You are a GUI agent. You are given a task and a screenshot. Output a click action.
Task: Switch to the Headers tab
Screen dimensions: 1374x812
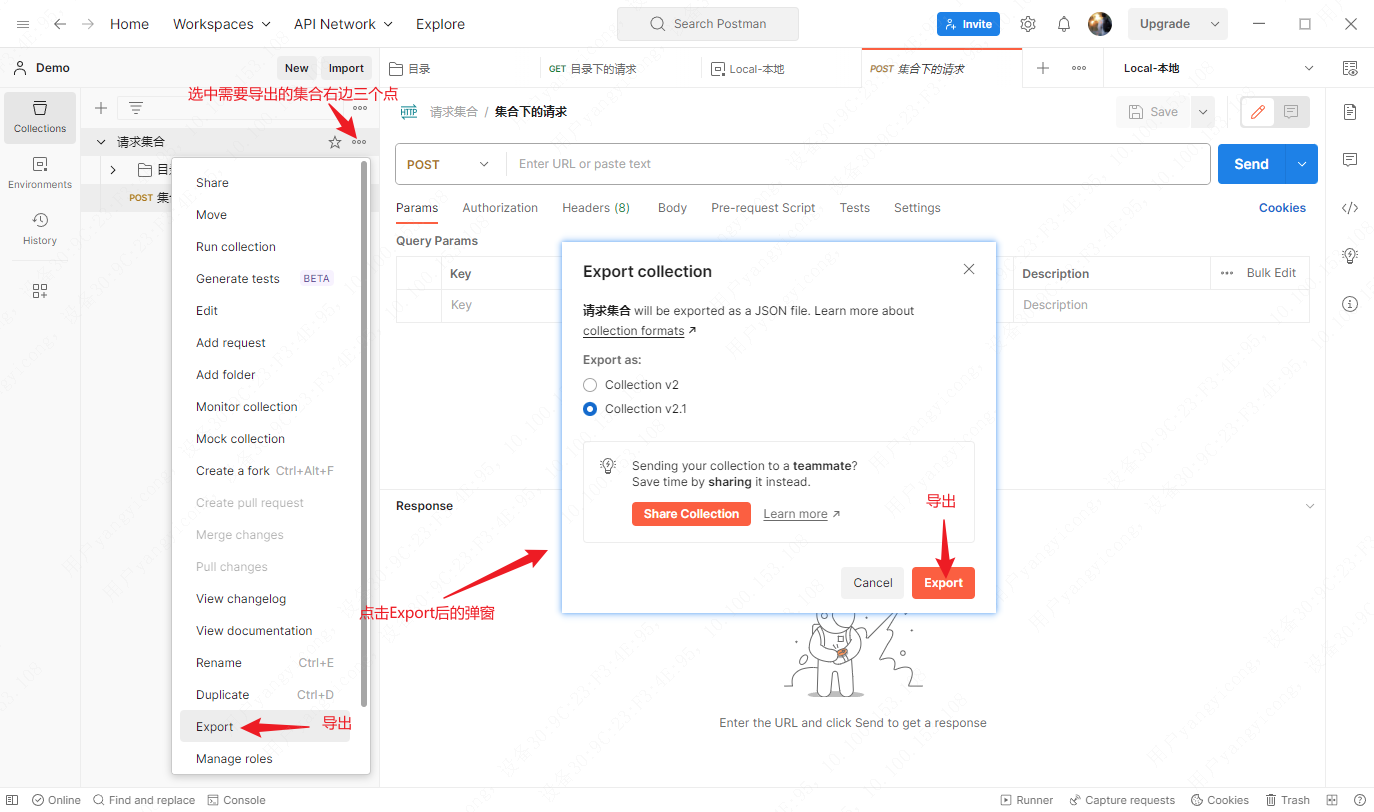[596, 208]
